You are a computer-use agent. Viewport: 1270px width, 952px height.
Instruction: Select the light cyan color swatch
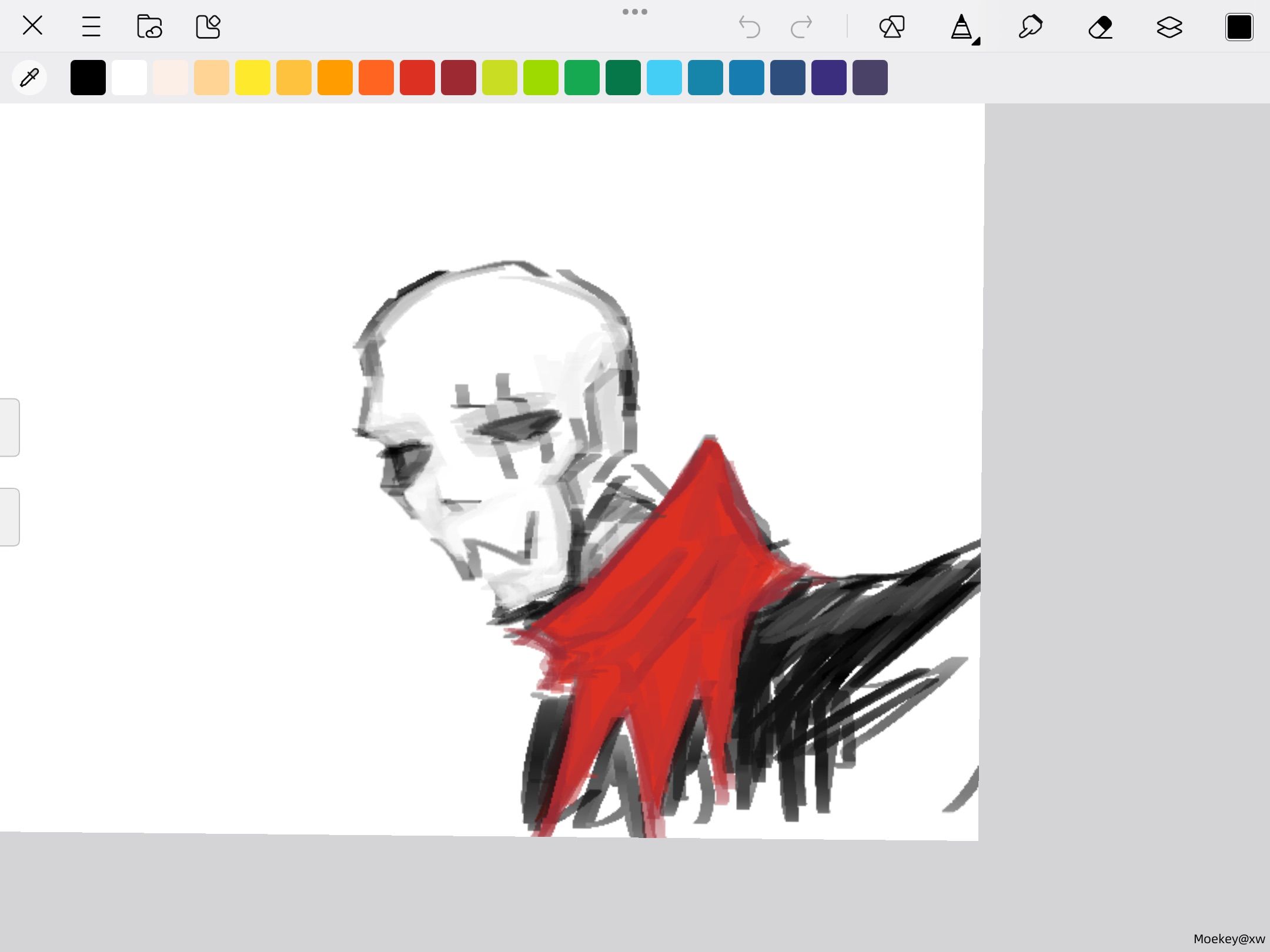click(664, 77)
